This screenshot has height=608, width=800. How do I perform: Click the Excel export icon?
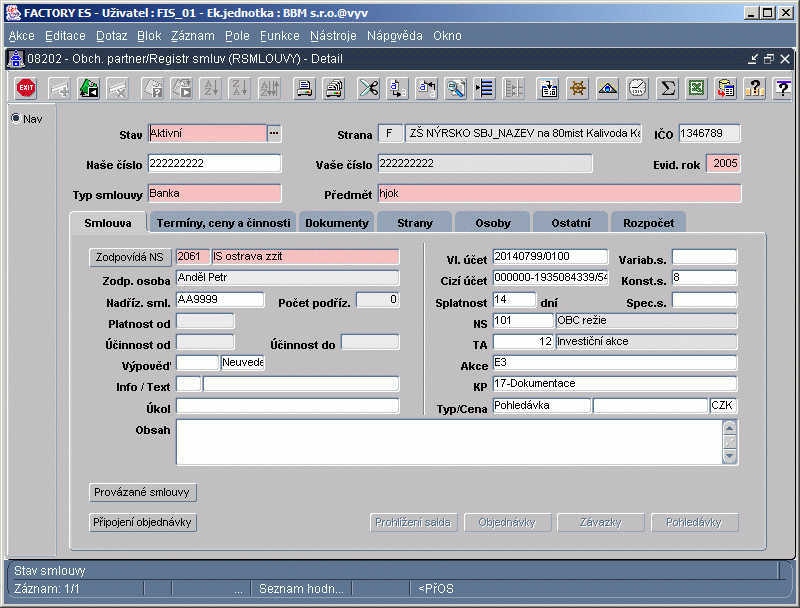[x=697, y=88]
